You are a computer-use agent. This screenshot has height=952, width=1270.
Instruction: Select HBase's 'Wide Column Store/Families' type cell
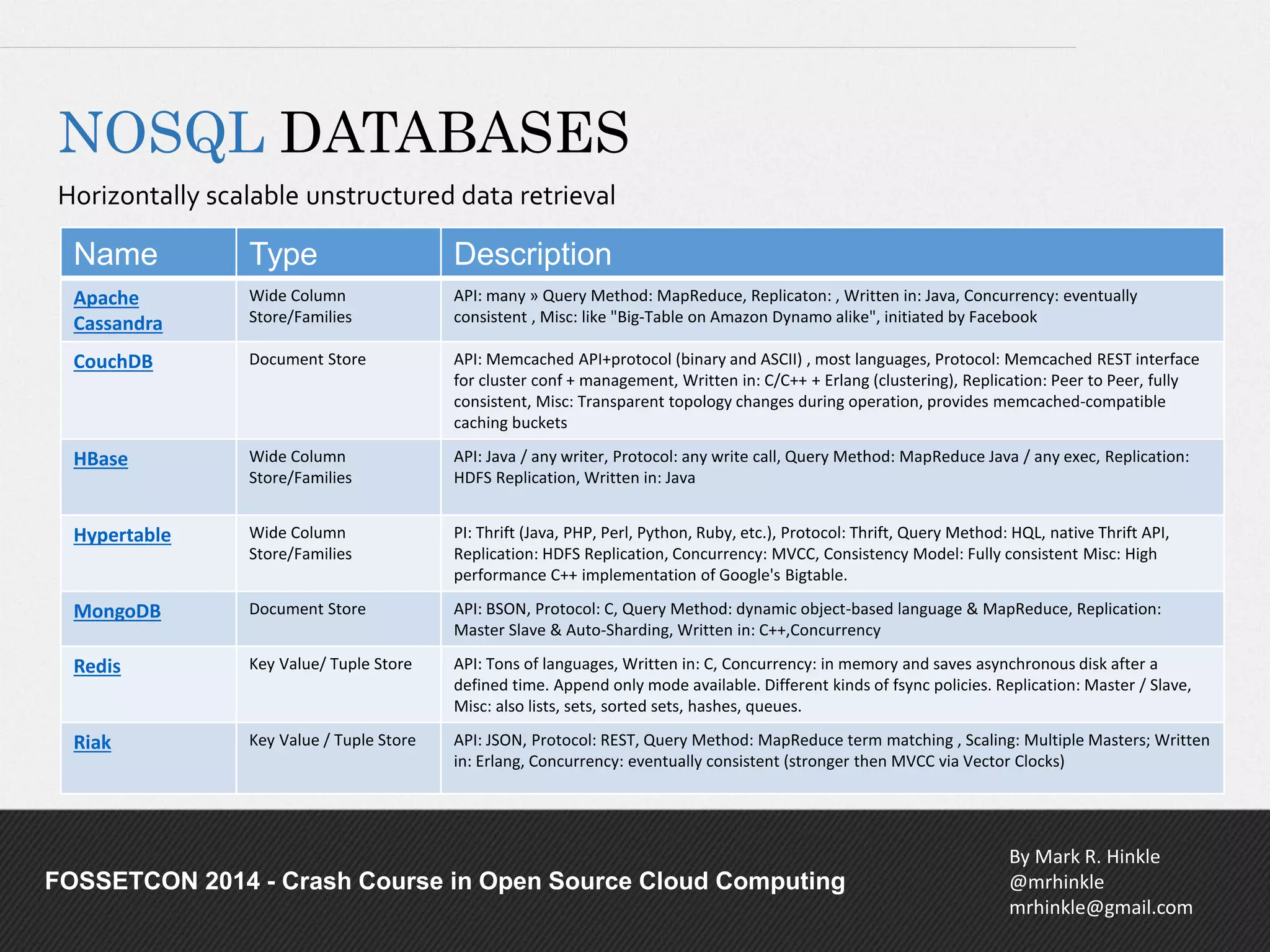point(339,477)
